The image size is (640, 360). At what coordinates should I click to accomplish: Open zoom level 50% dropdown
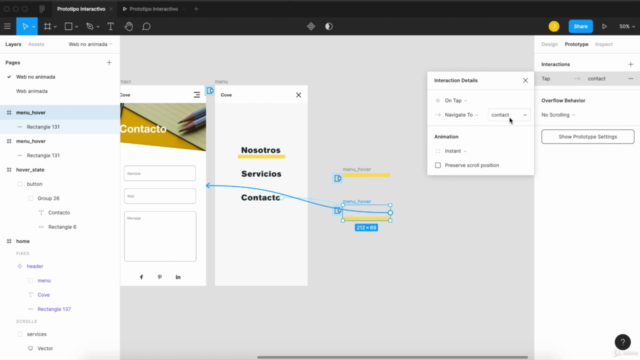click(627, 27)
